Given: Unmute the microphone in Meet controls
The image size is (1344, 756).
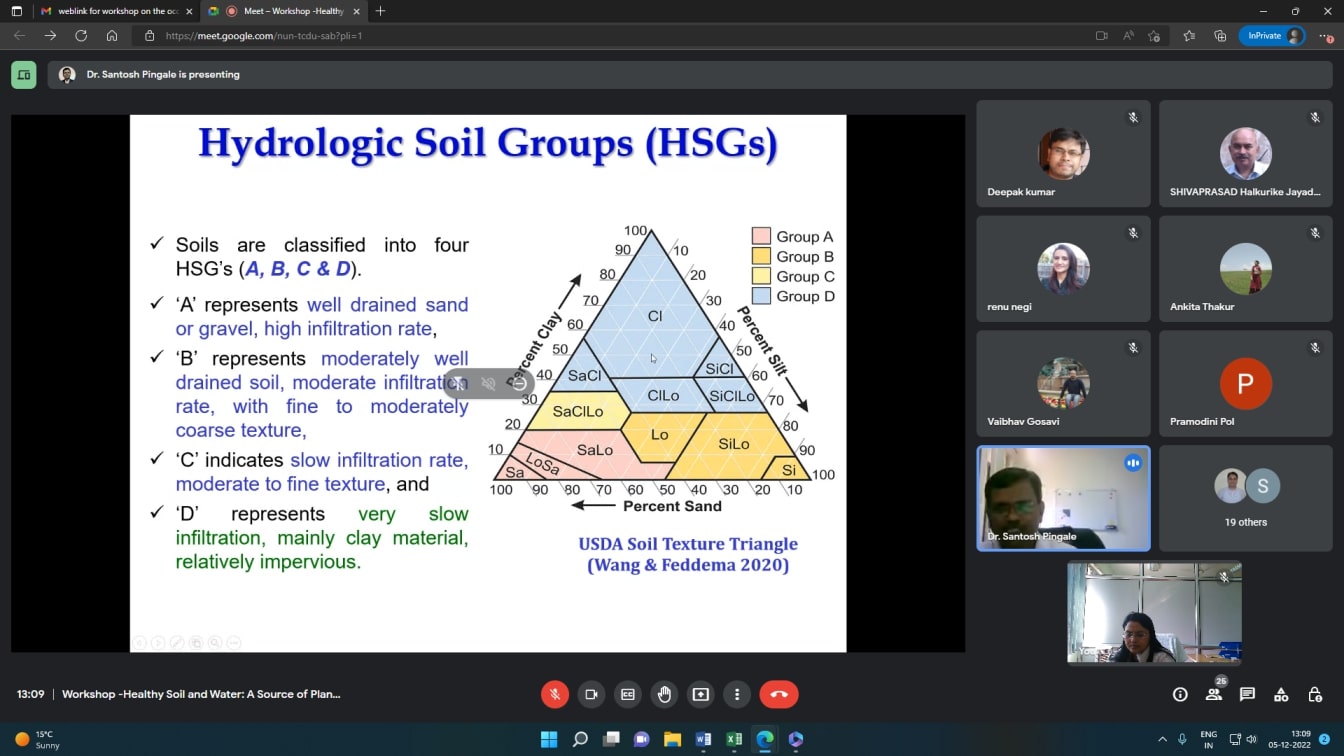Looking at the screenshot, I should [x=554, y=694].
